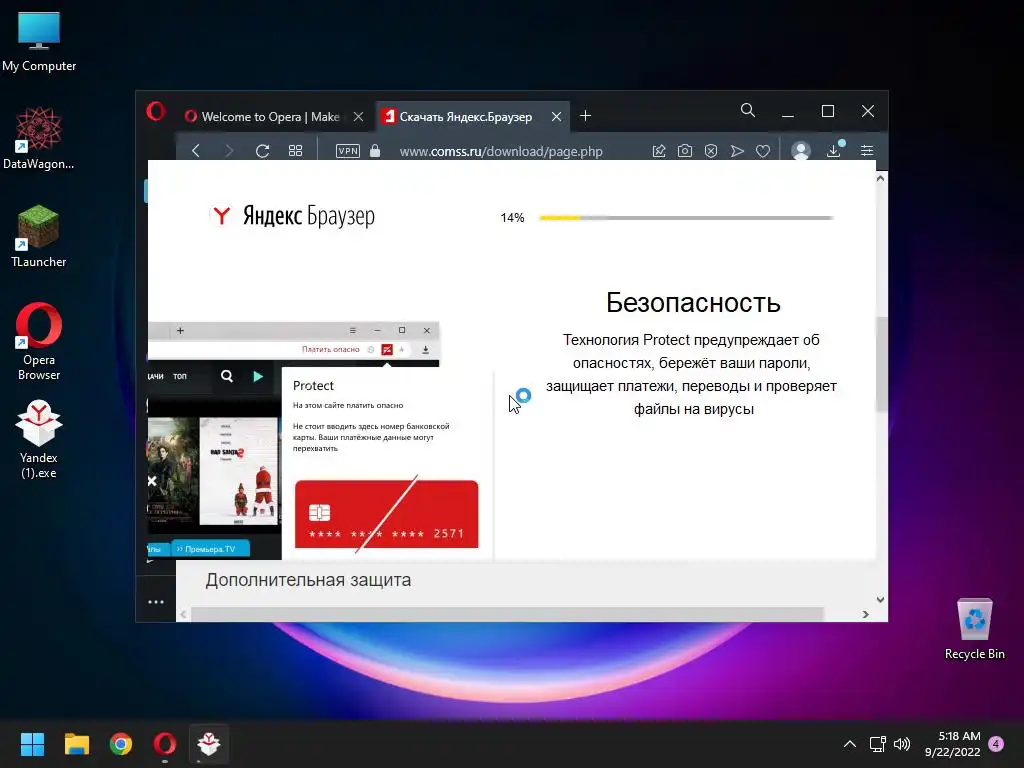
Task: Close the Скачать Яндекс.Браузер tab
Action: [556, 116]
